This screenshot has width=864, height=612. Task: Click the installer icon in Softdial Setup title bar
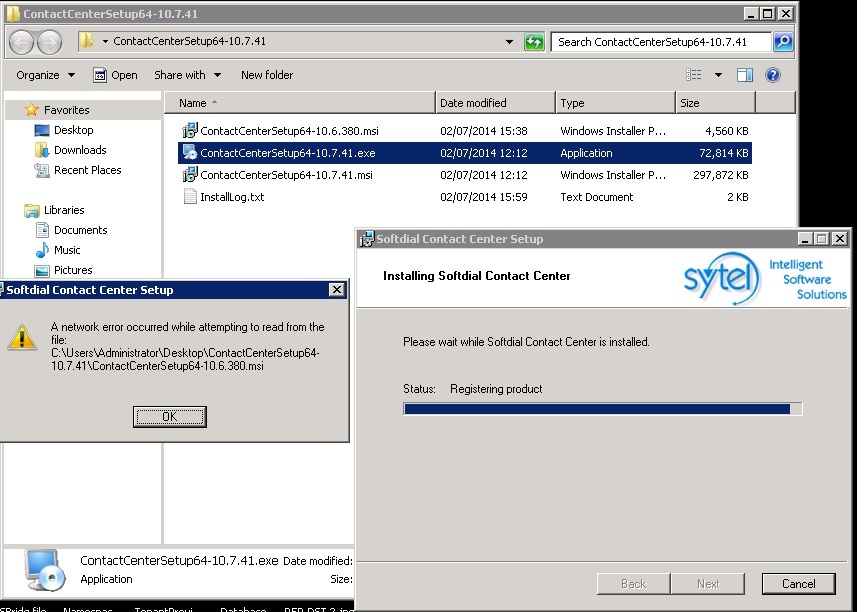(366, 239)
